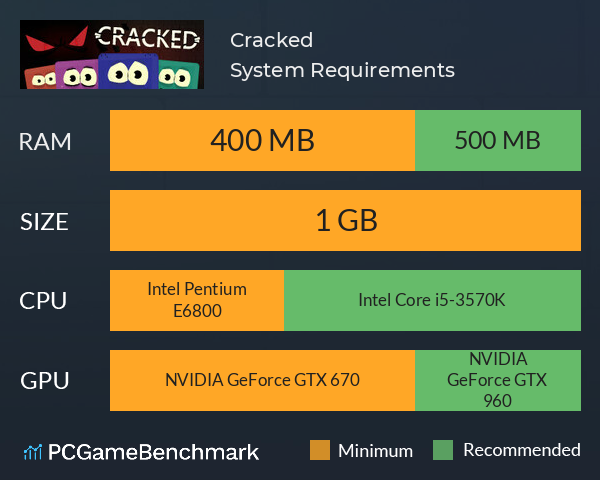This screenshot has height=480, width=600.
Task: Select the Intel Pentium E6800 CPU segment
Action: 197,300
